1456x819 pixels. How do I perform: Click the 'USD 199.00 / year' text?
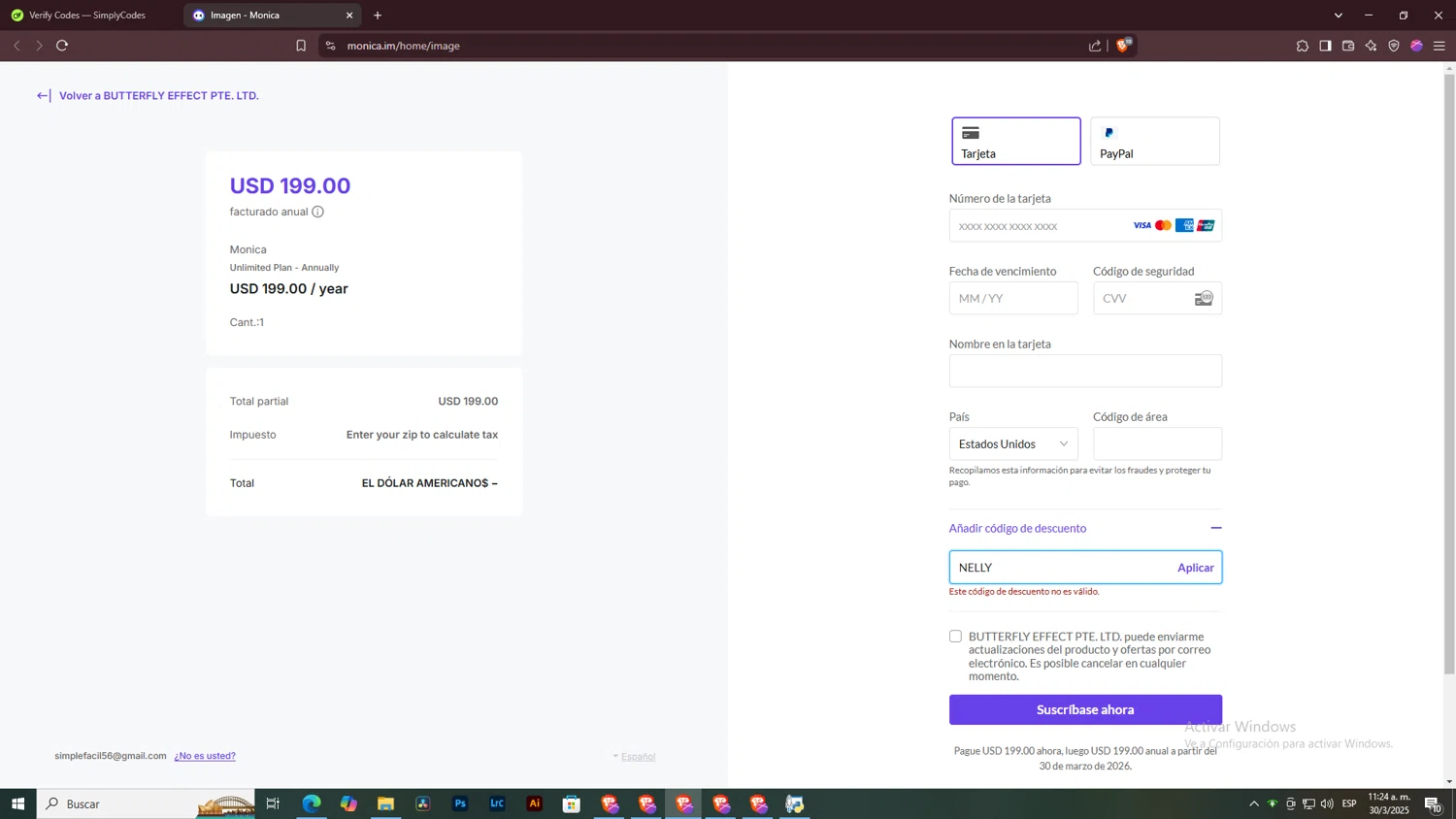pyautogui.click(x=288, y=289)
